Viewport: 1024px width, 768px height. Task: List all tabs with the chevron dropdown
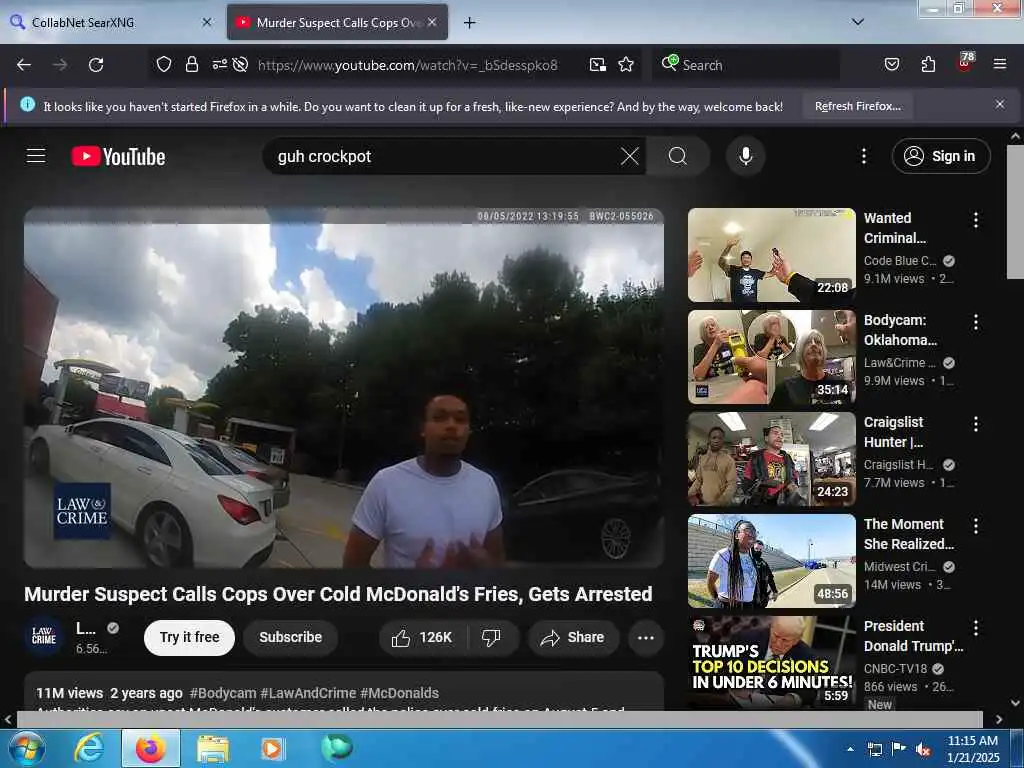(x=858, y=22)
